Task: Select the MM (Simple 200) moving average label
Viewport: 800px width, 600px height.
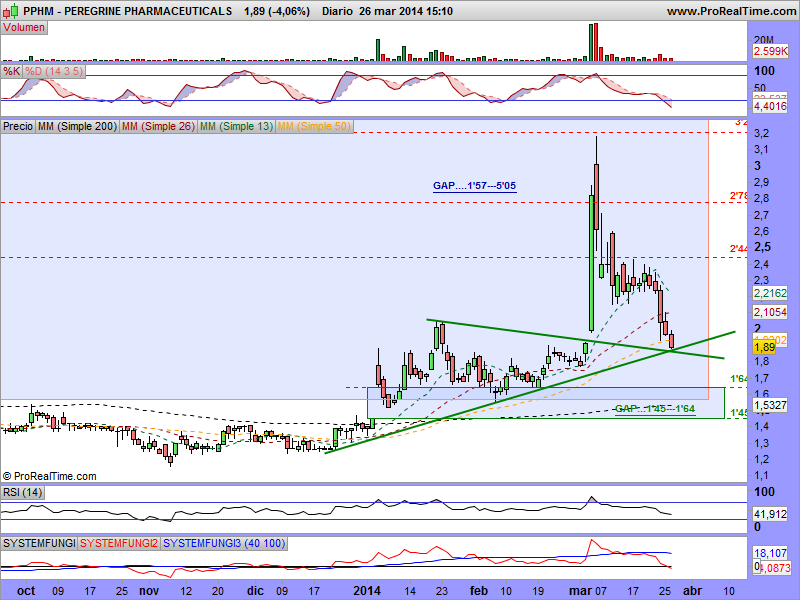Action: click(76, 127)
